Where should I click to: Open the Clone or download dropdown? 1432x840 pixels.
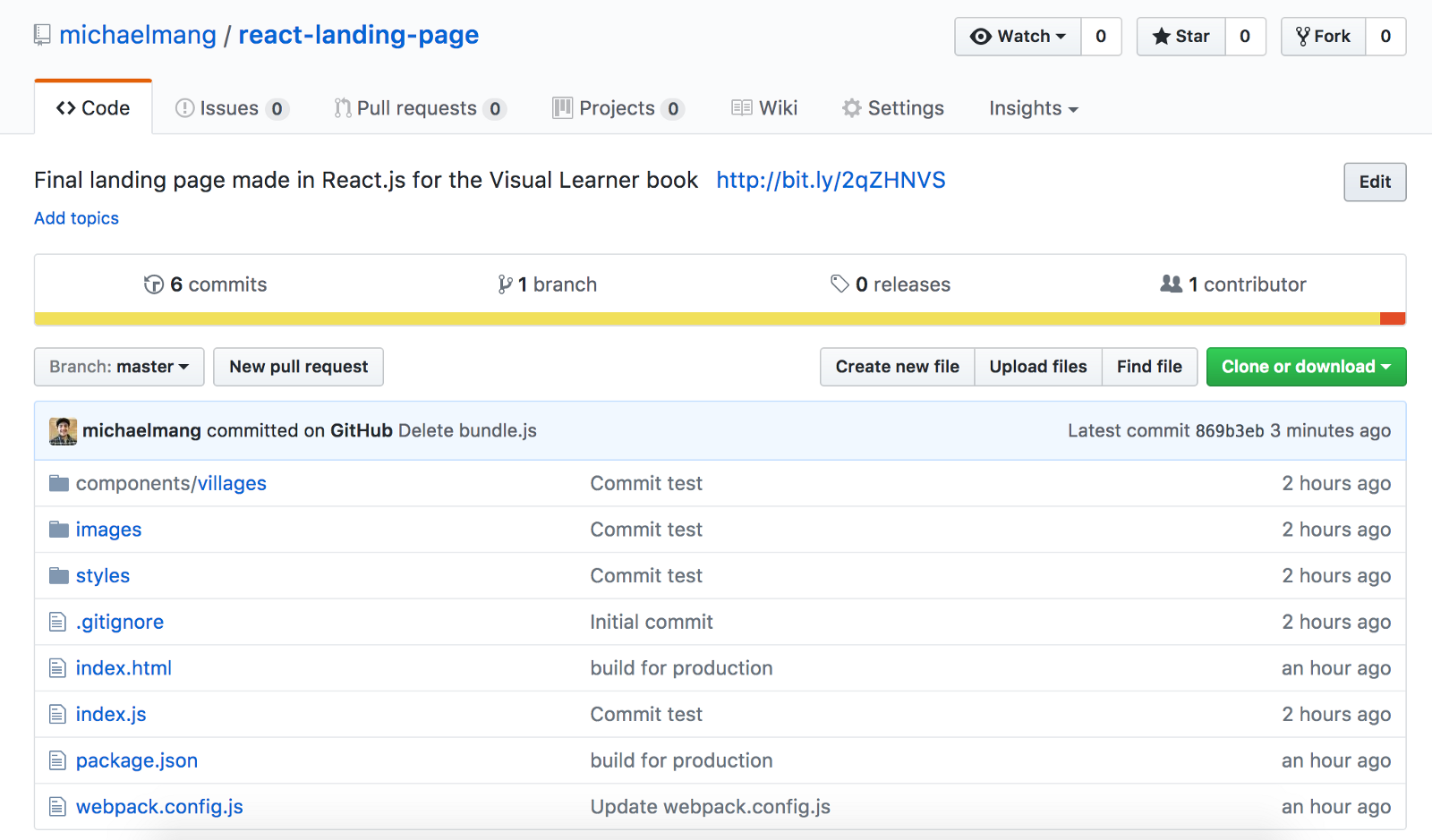pyautogui.click(x=1306, y=367)
